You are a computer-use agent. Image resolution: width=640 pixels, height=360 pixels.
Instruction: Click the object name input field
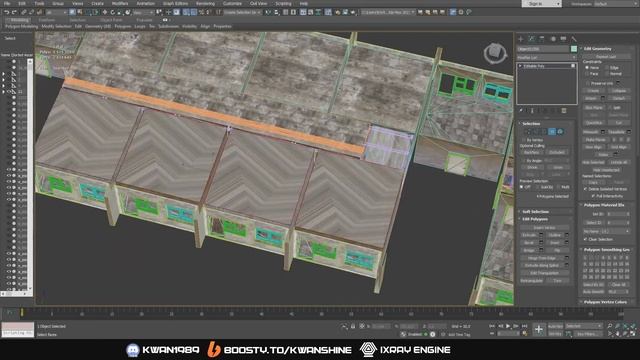pyautogui.click(x=543, y=49)
